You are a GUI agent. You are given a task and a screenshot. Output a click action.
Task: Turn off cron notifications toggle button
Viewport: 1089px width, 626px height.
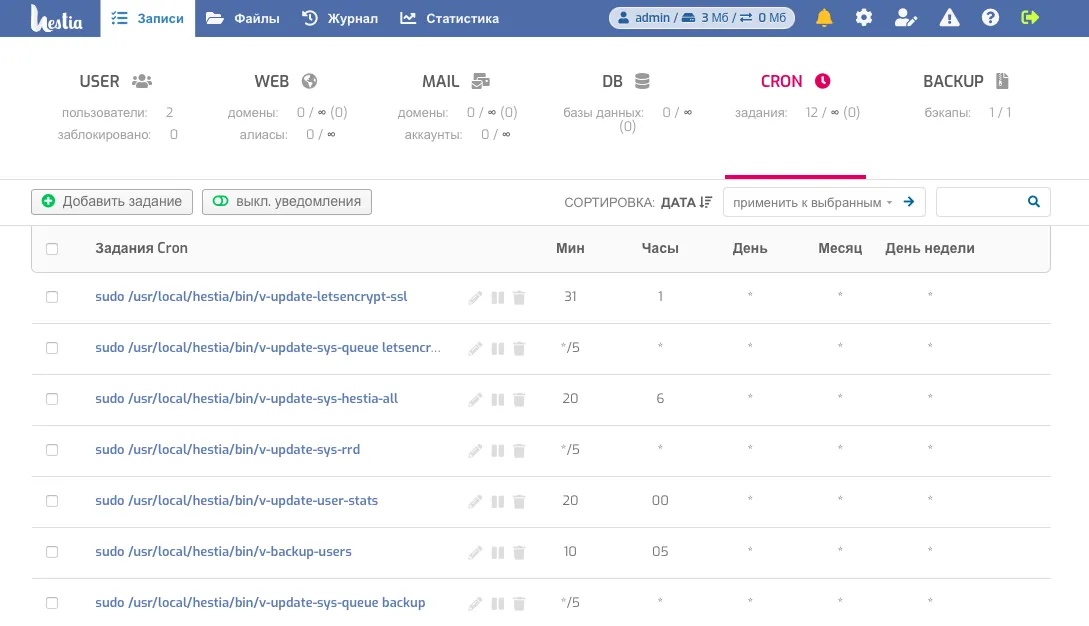pos(287,202)
